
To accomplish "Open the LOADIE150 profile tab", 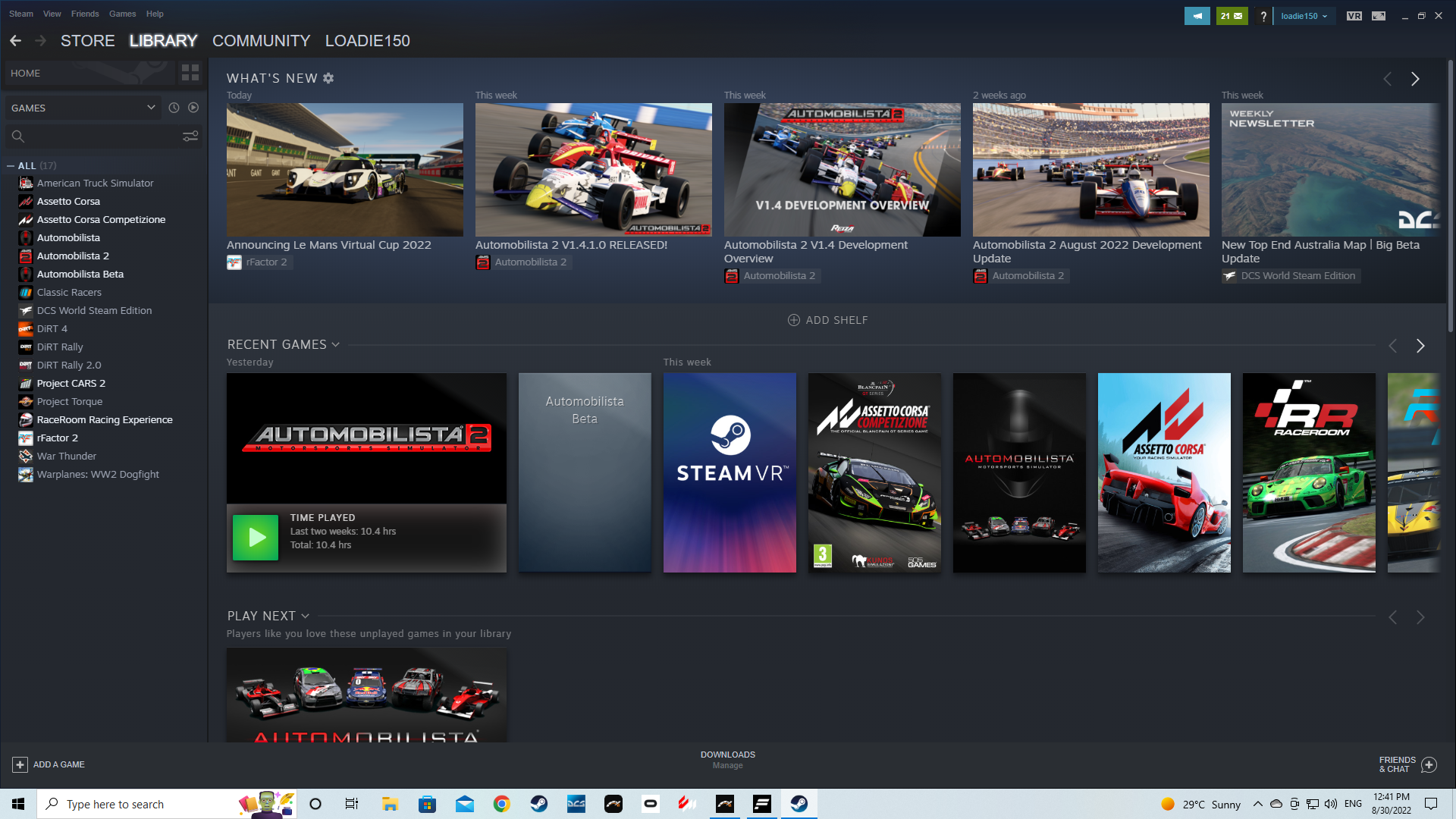I will tap(368, 41).
